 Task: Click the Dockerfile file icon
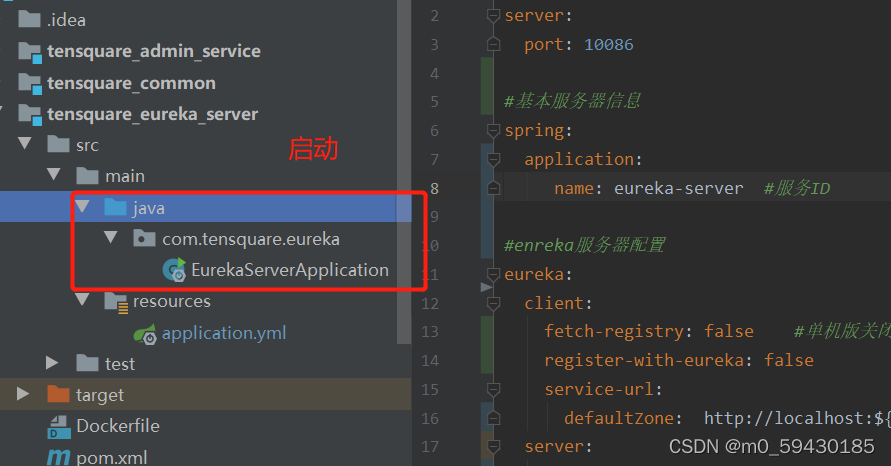[x=59, y=427]
